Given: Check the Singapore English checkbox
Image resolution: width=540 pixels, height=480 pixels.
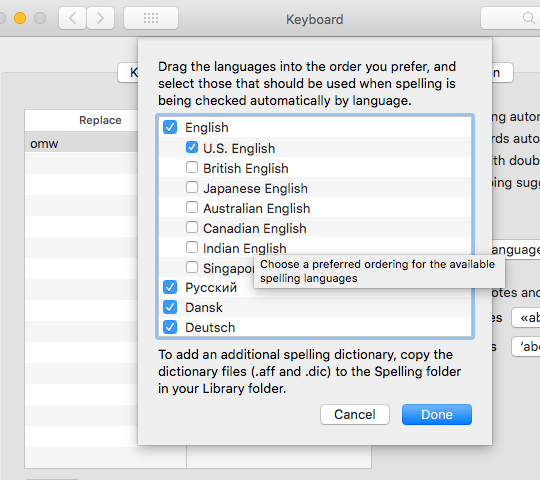Looking at the screenshot, I should pyautogui.click(x=192, y=267).
